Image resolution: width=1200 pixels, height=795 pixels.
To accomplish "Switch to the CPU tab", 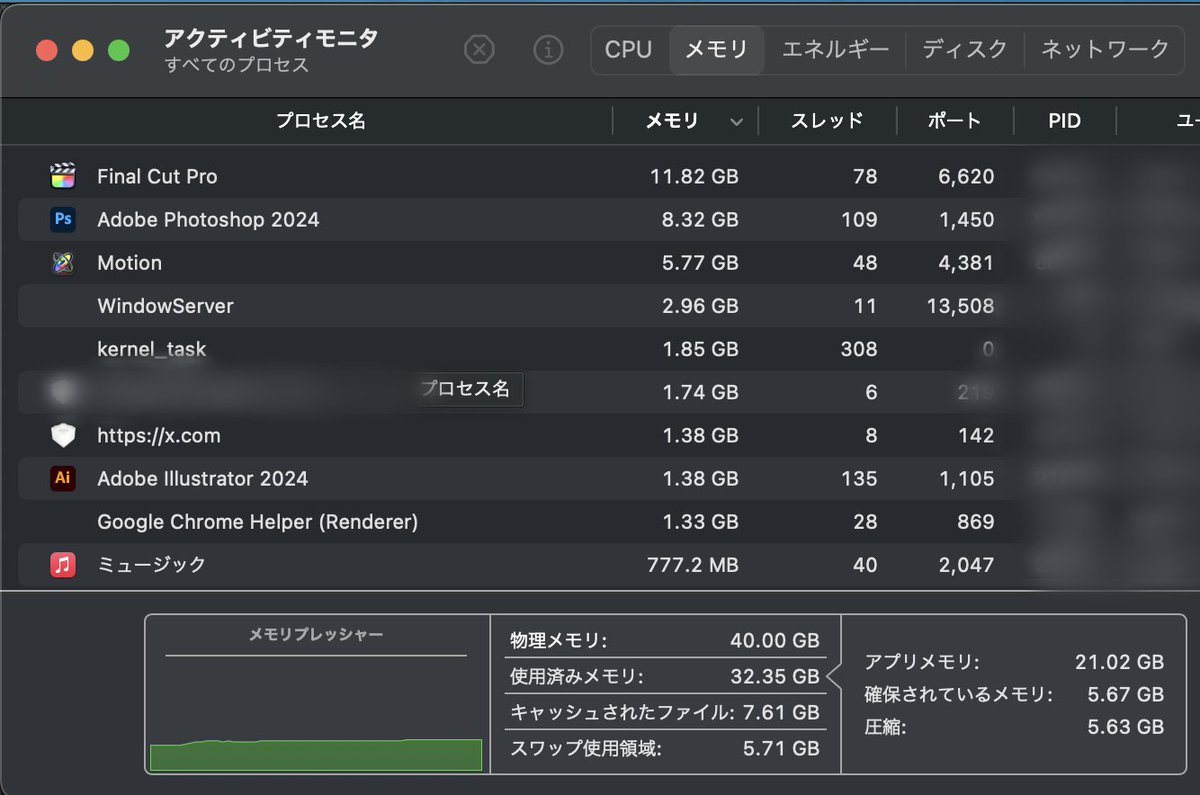I will (629, 49).
